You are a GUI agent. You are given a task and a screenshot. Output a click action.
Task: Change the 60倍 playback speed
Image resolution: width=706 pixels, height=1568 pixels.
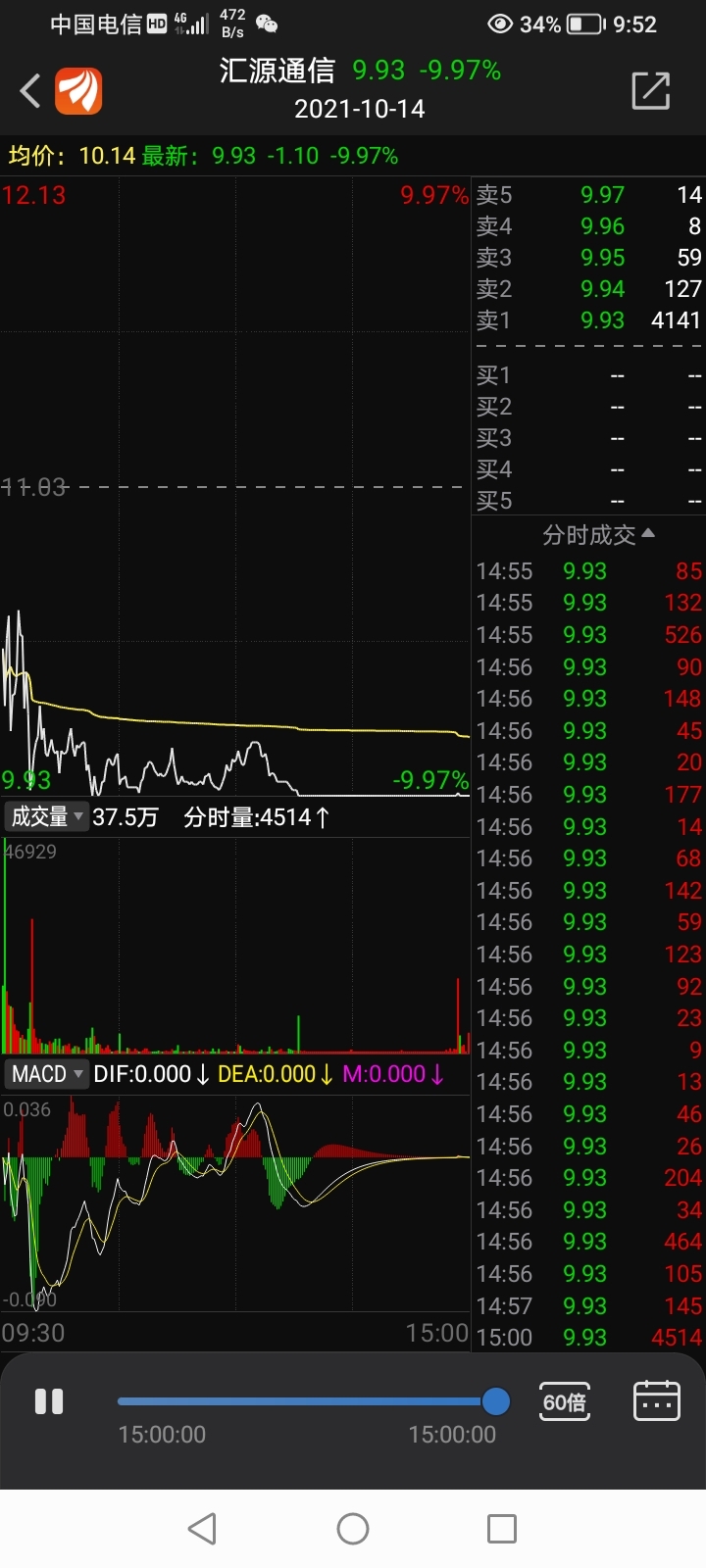click(x=565, y=1402)
